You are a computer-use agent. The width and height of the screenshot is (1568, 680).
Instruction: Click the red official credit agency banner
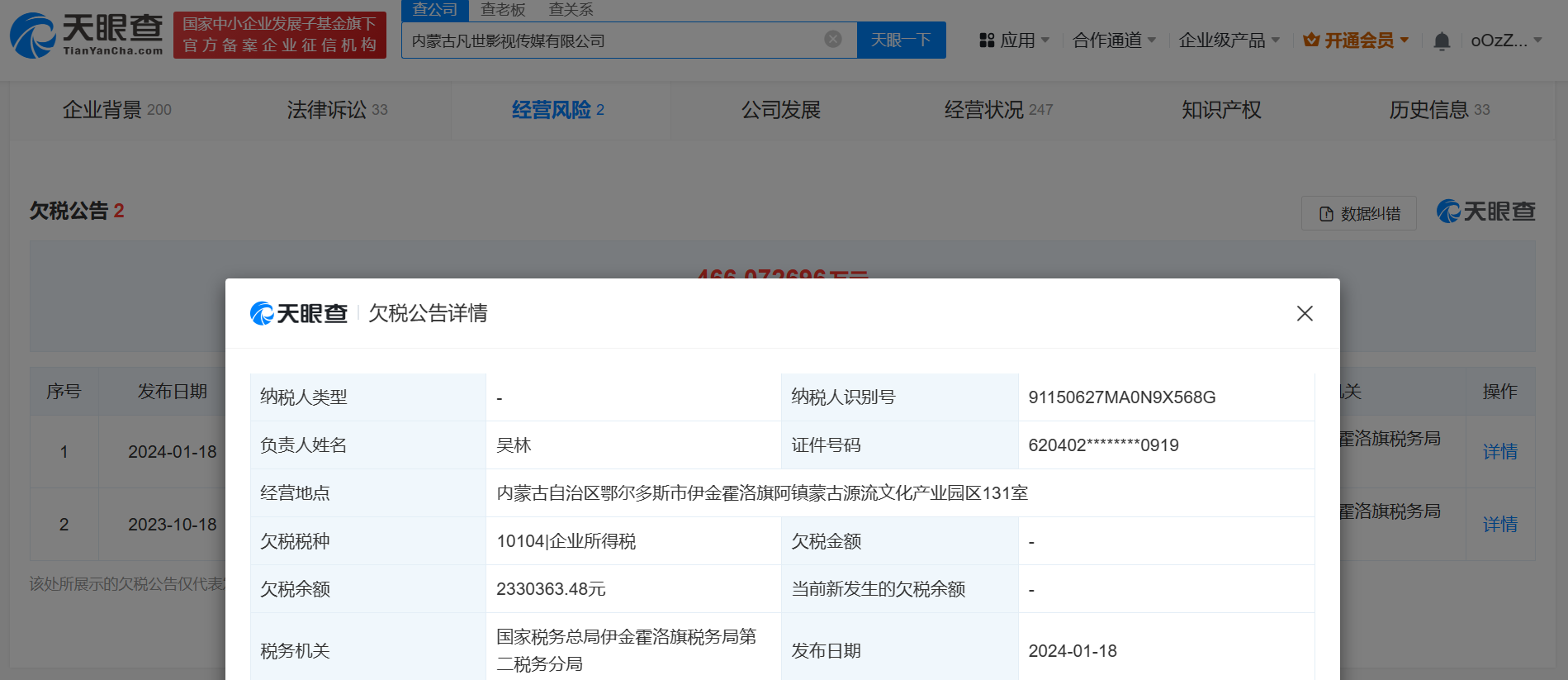280,35
